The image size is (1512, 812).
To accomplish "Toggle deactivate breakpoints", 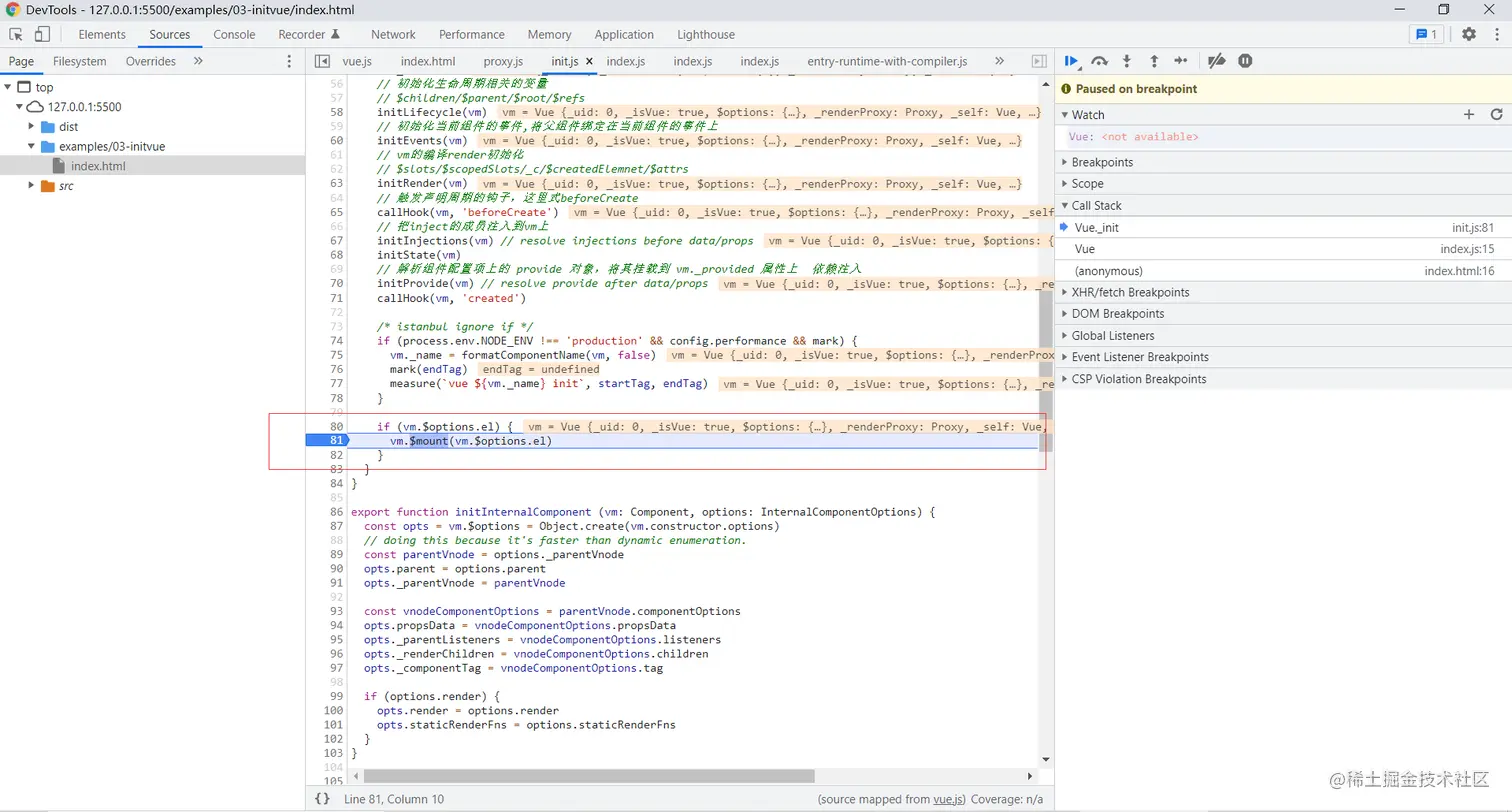I will [1216, 61].
